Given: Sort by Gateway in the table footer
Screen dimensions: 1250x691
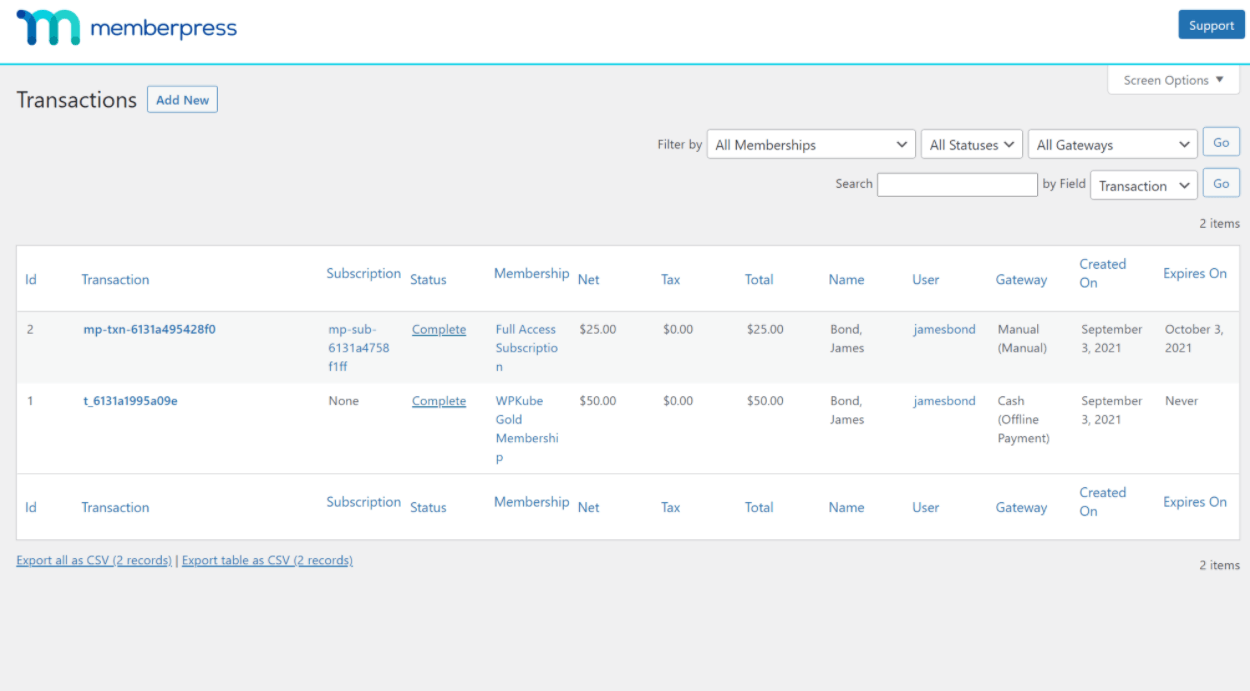Looking at the screenshot, I should (1021, 508).
